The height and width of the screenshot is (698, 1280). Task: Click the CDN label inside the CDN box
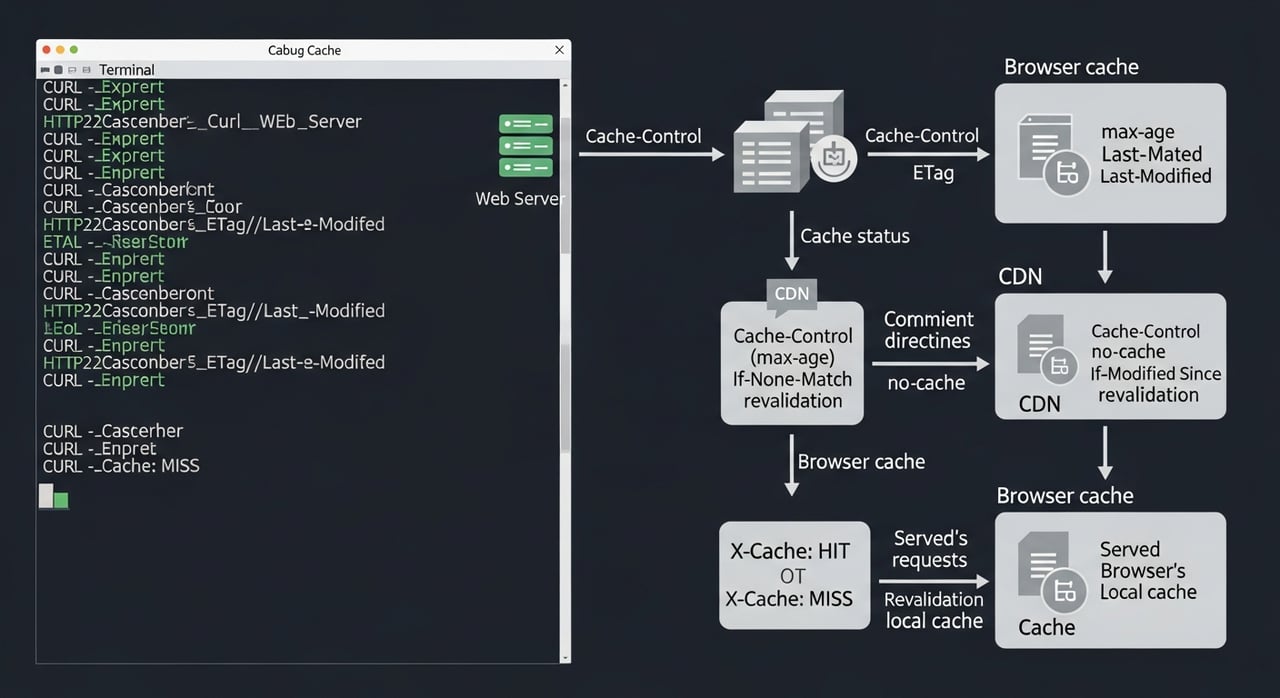click(1039, 404)
